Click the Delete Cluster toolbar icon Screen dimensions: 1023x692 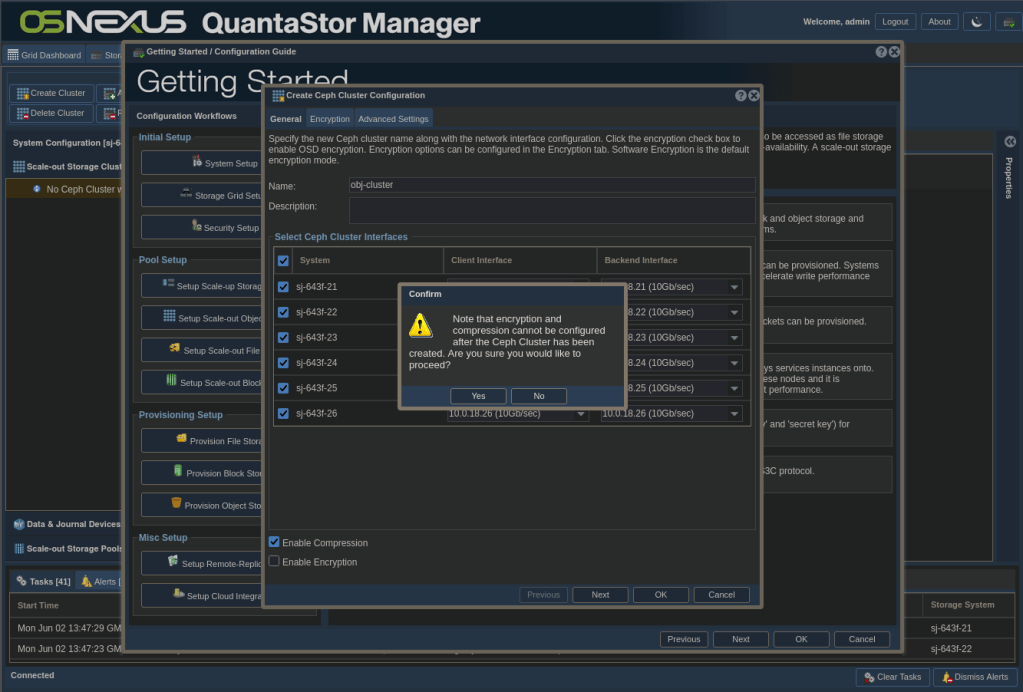coord(22,113)
